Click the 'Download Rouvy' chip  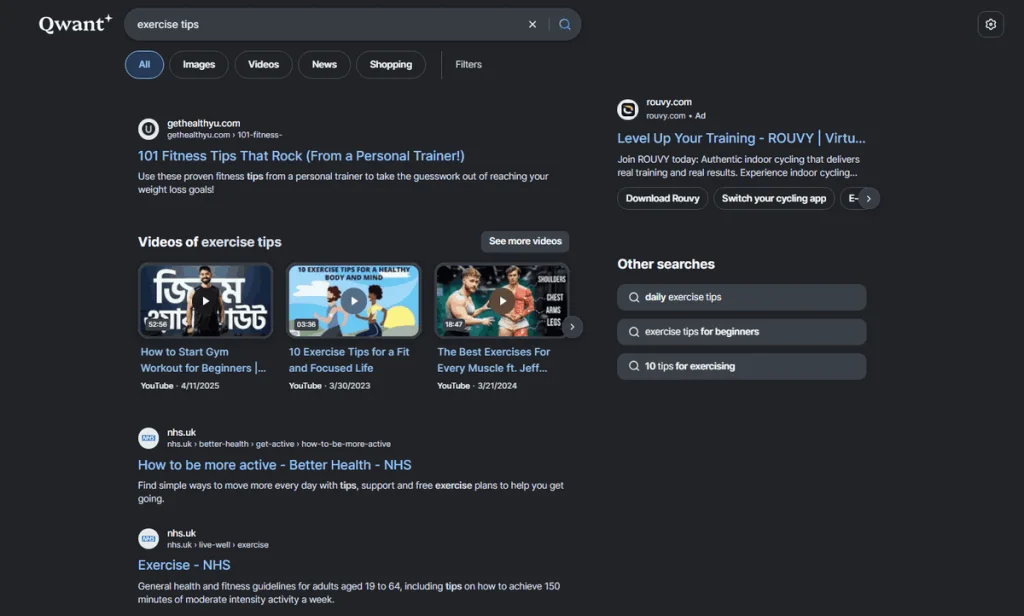click(x=662, y=199)
